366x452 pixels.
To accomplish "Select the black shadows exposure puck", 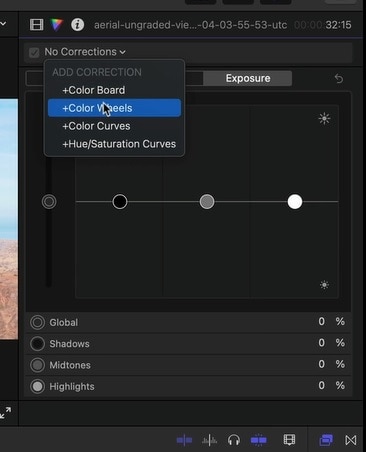I will (120, 202).
